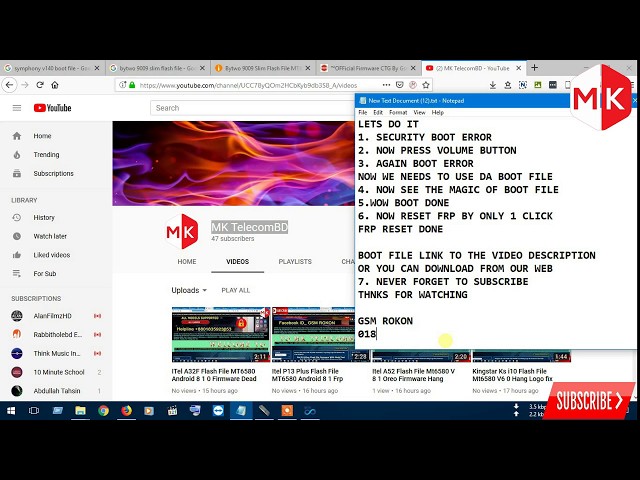This screenshot has height=480, width=640.
Task: Close the symphony v140 boot file tab
Action: click(97, 68)
